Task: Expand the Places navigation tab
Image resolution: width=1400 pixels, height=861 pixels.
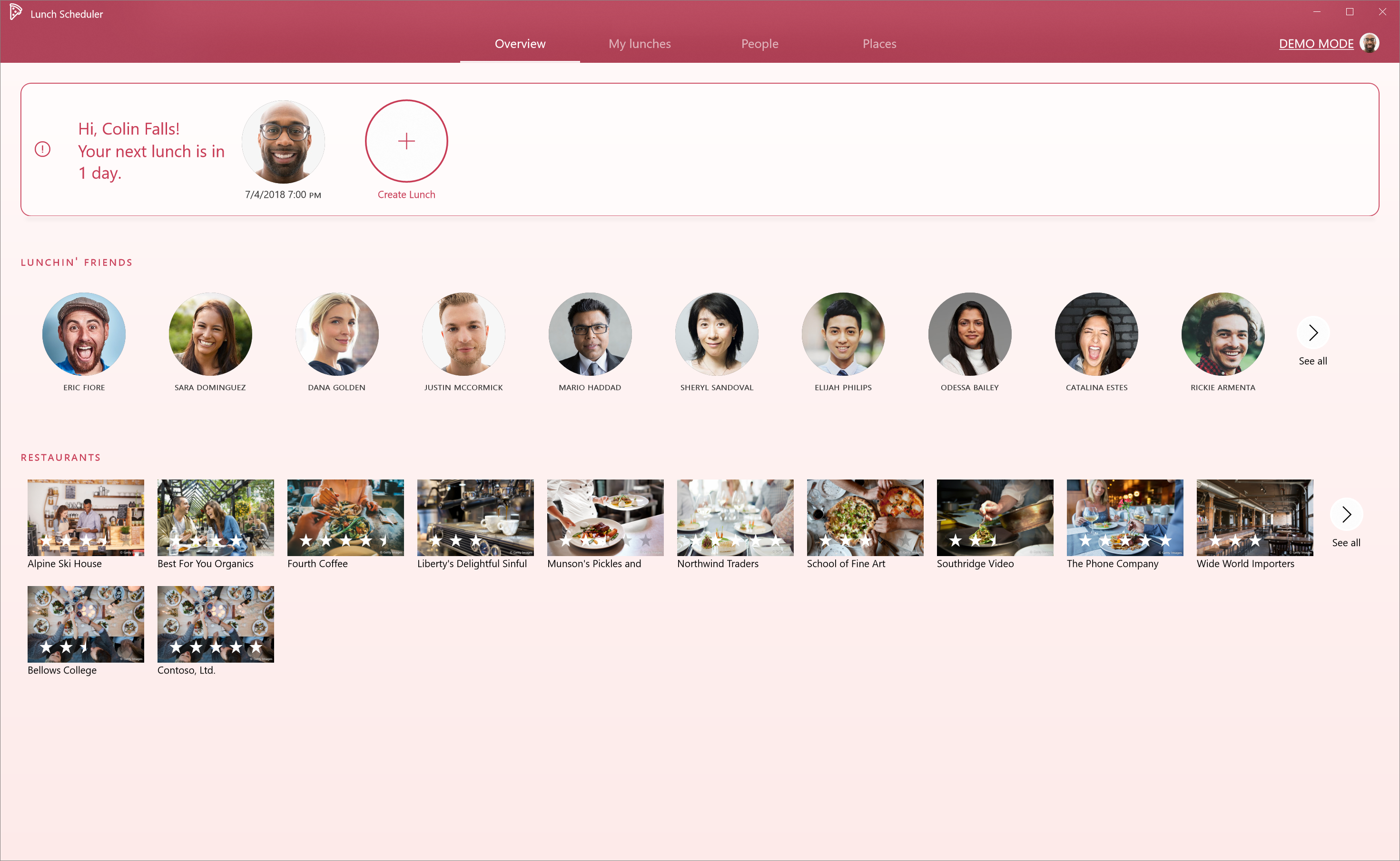Action: (x=879, y=43)
